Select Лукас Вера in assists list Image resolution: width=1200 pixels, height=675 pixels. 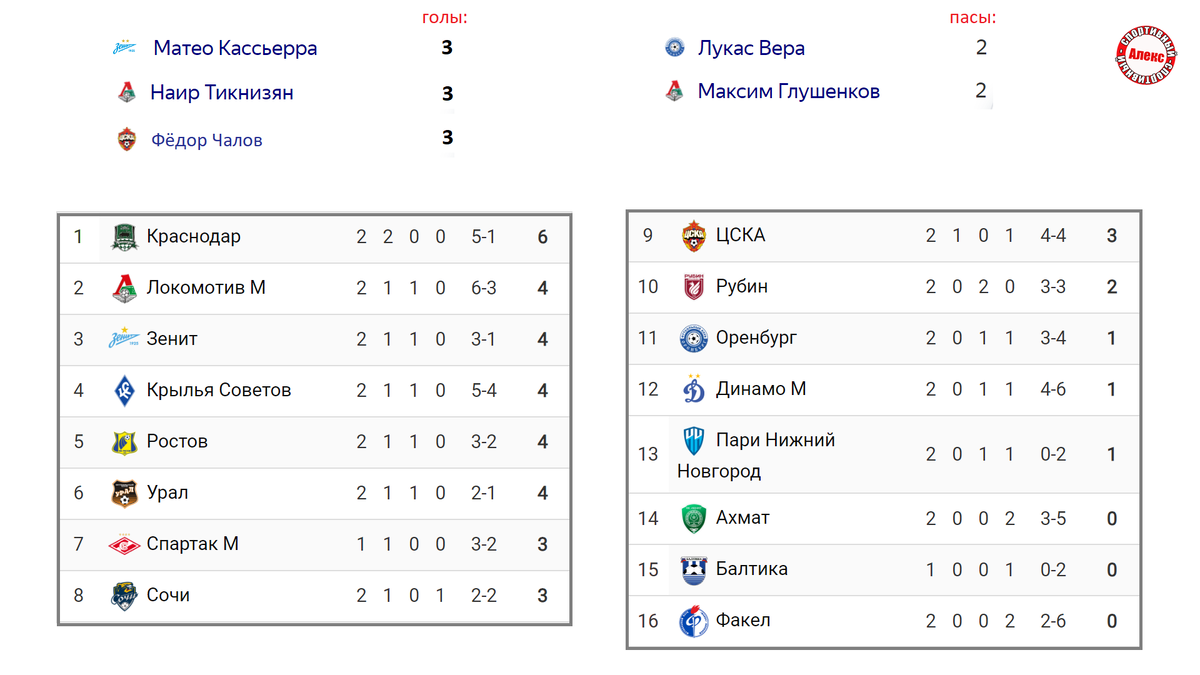coord(751,48)
